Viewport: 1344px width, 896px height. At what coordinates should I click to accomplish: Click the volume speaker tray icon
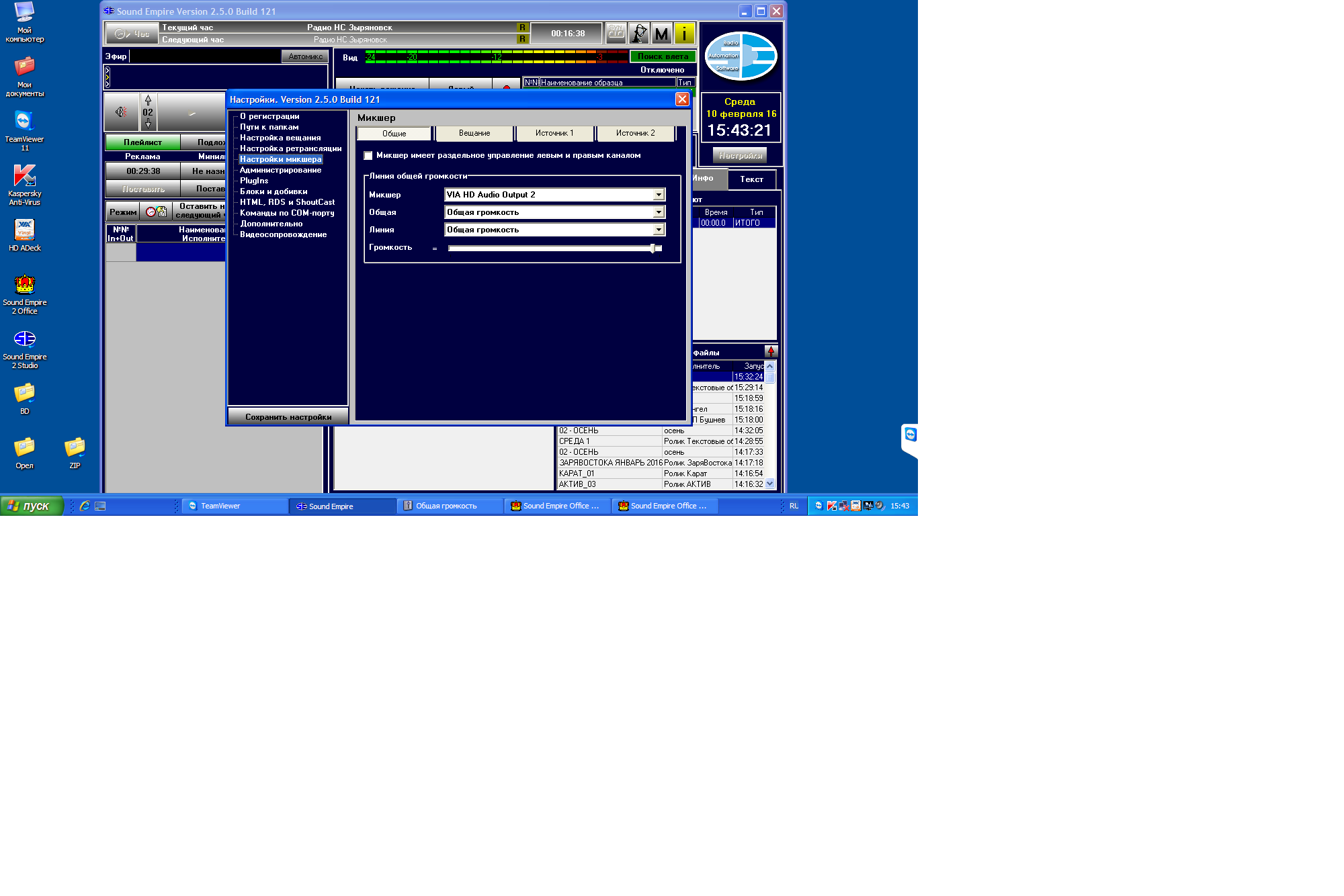click(x=879, y=506)
